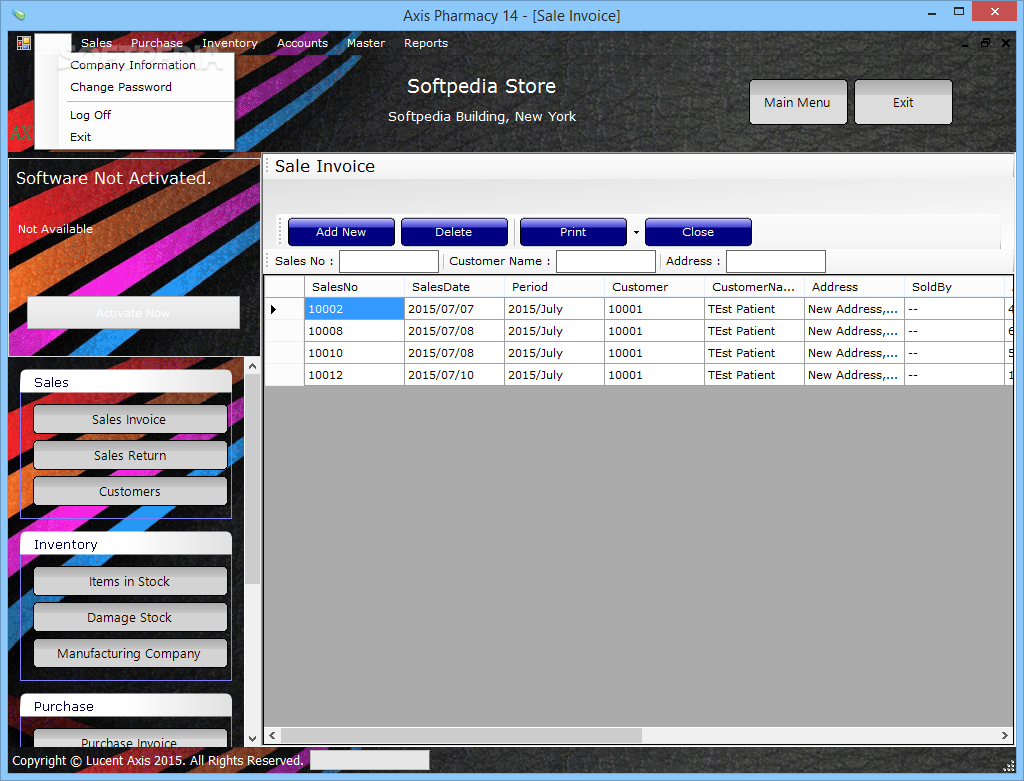Minimize the inner Sale Invoice window
Image resolution: width=1024 pixels, height=781 pixels.
[965, 44]
